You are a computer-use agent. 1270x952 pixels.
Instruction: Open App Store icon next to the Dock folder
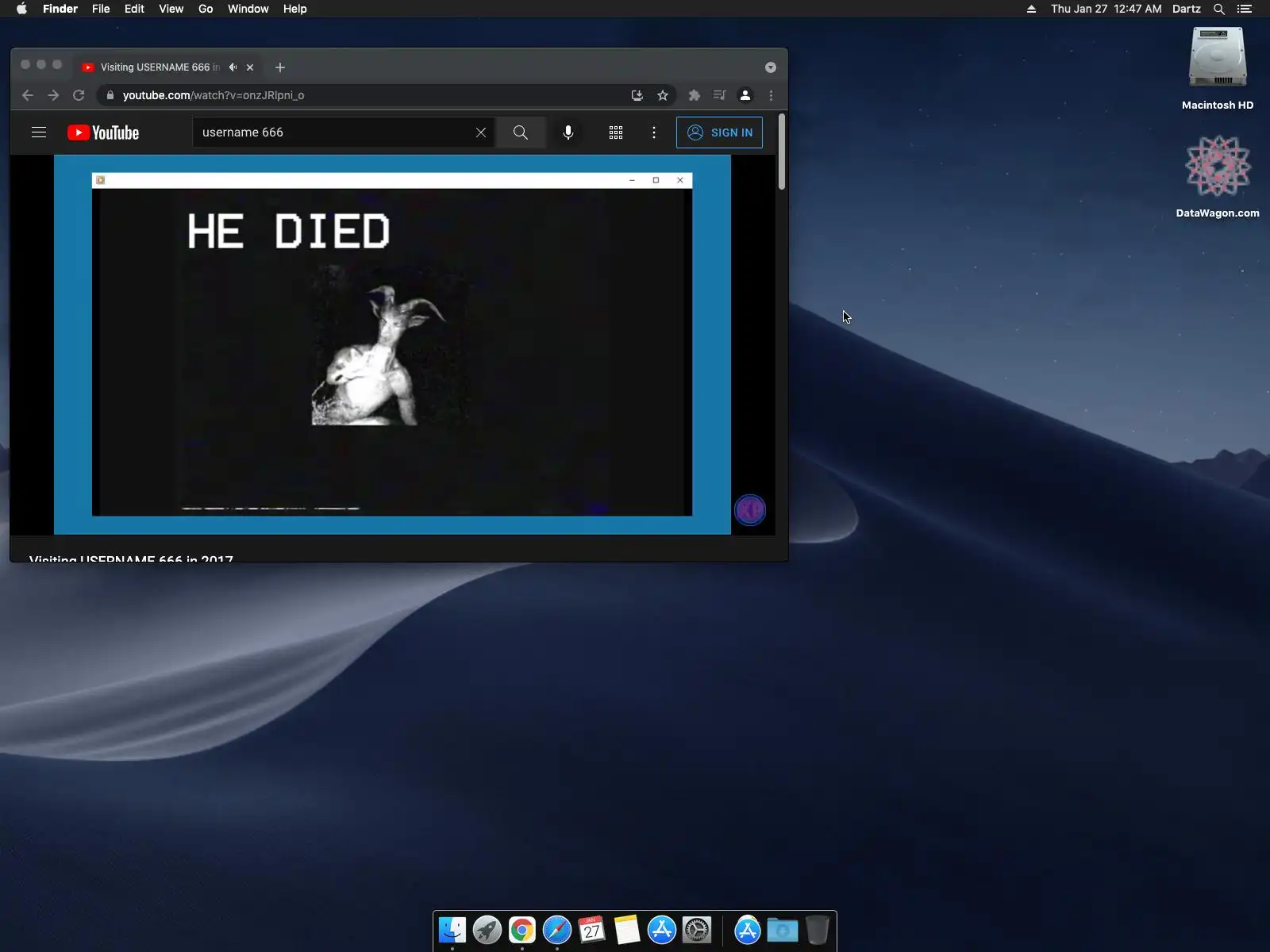pos(748,930)
